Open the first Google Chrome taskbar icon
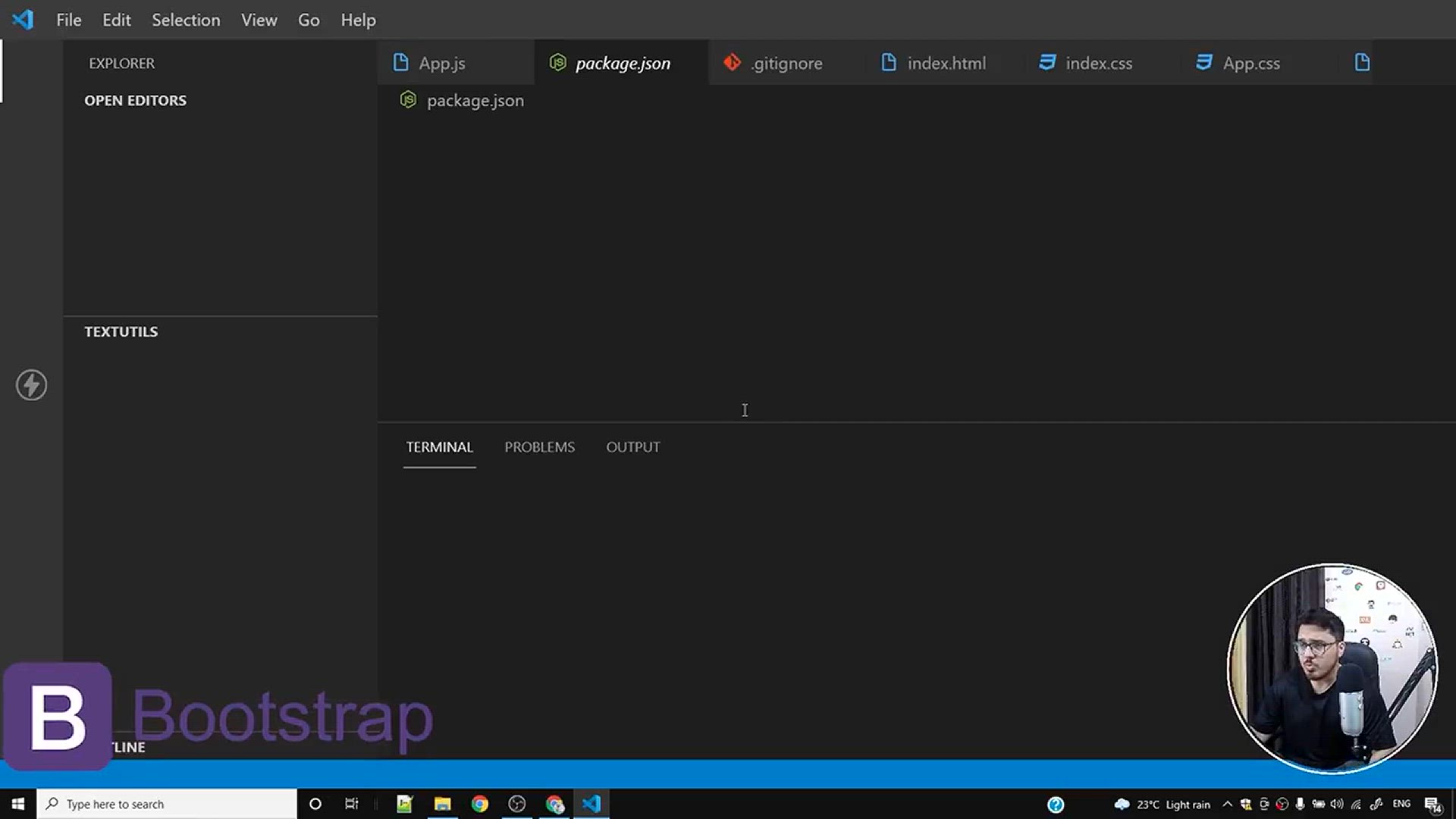 [x=479, y=804]
